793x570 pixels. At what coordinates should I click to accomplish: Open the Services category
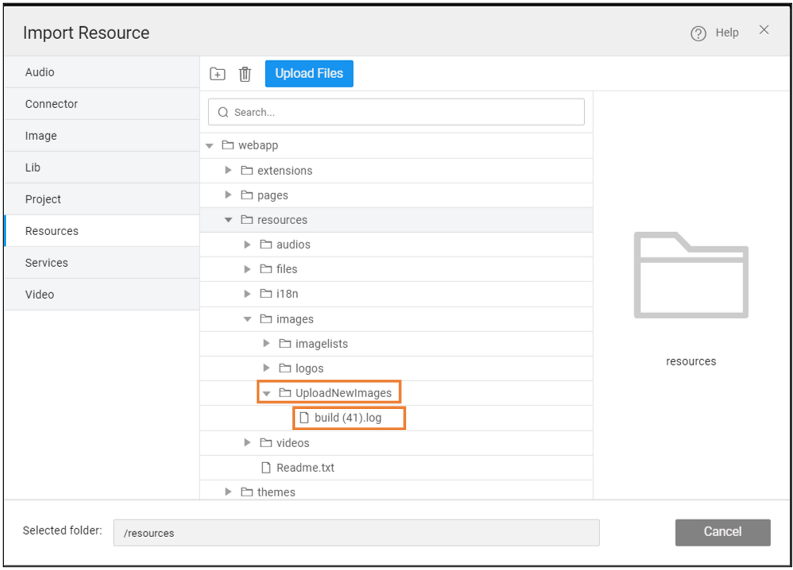(x=47, y=263)
